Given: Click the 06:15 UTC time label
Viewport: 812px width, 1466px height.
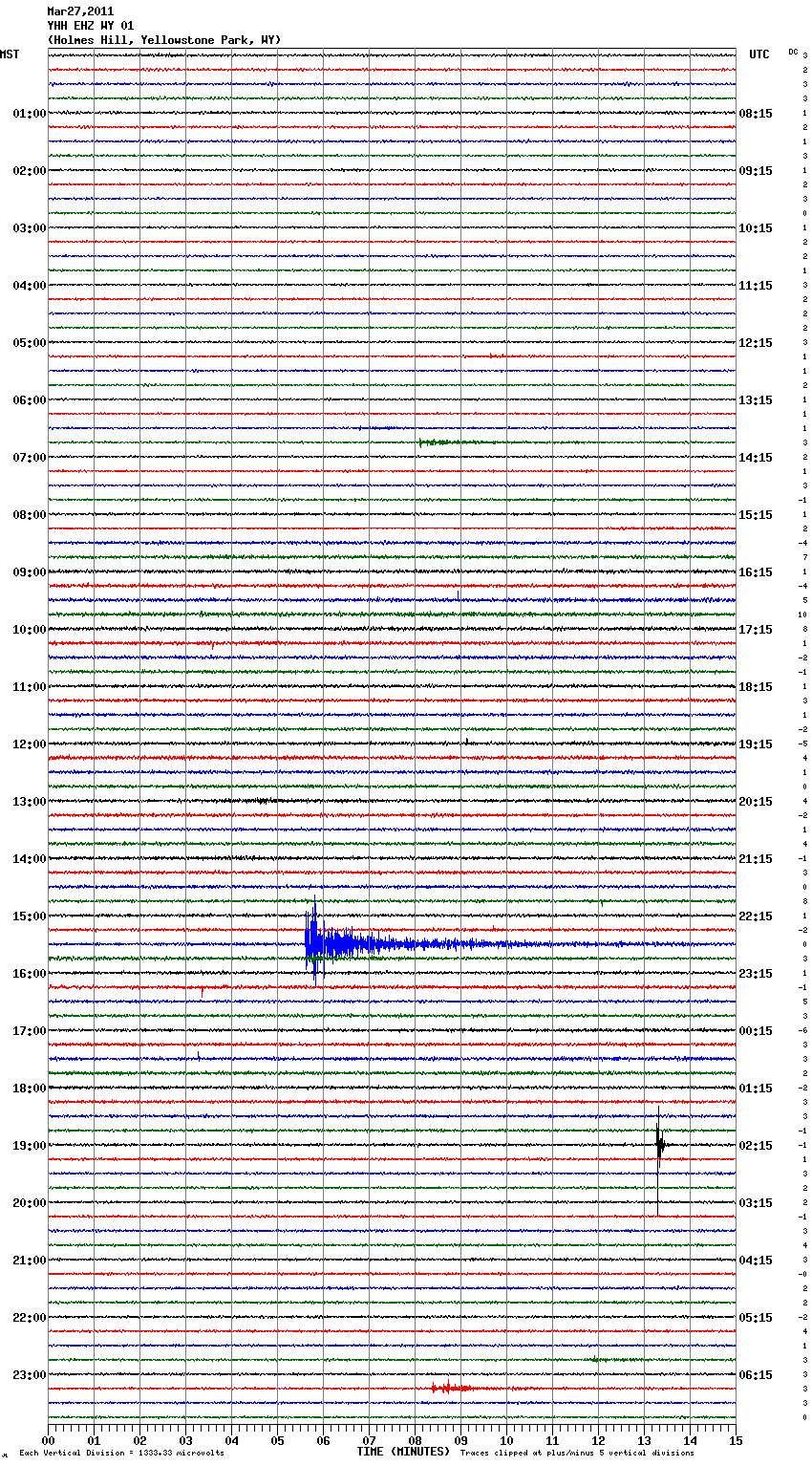Looking at the screenshot, I should [x=756, y=1375].
